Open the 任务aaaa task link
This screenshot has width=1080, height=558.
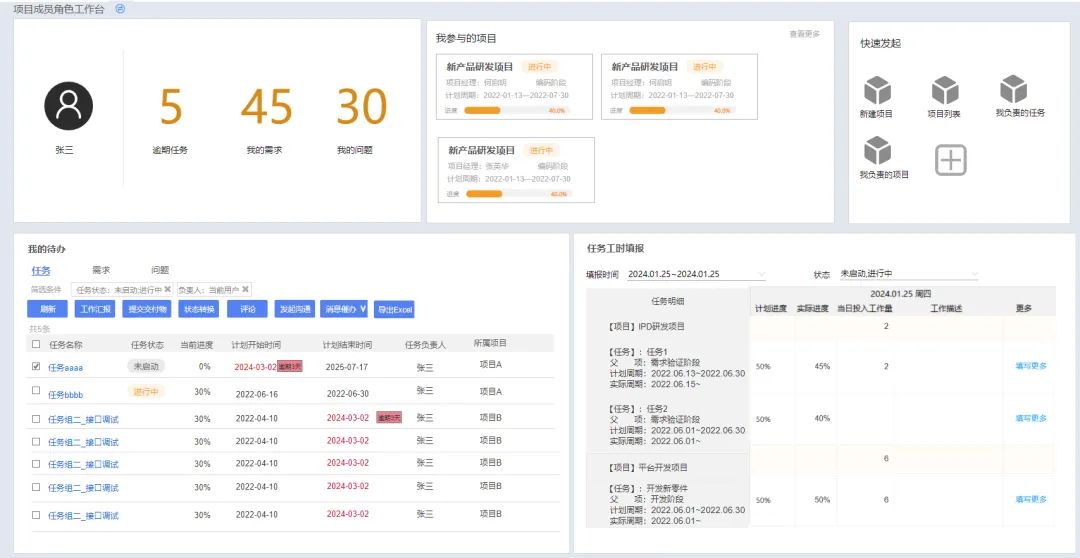65,368
